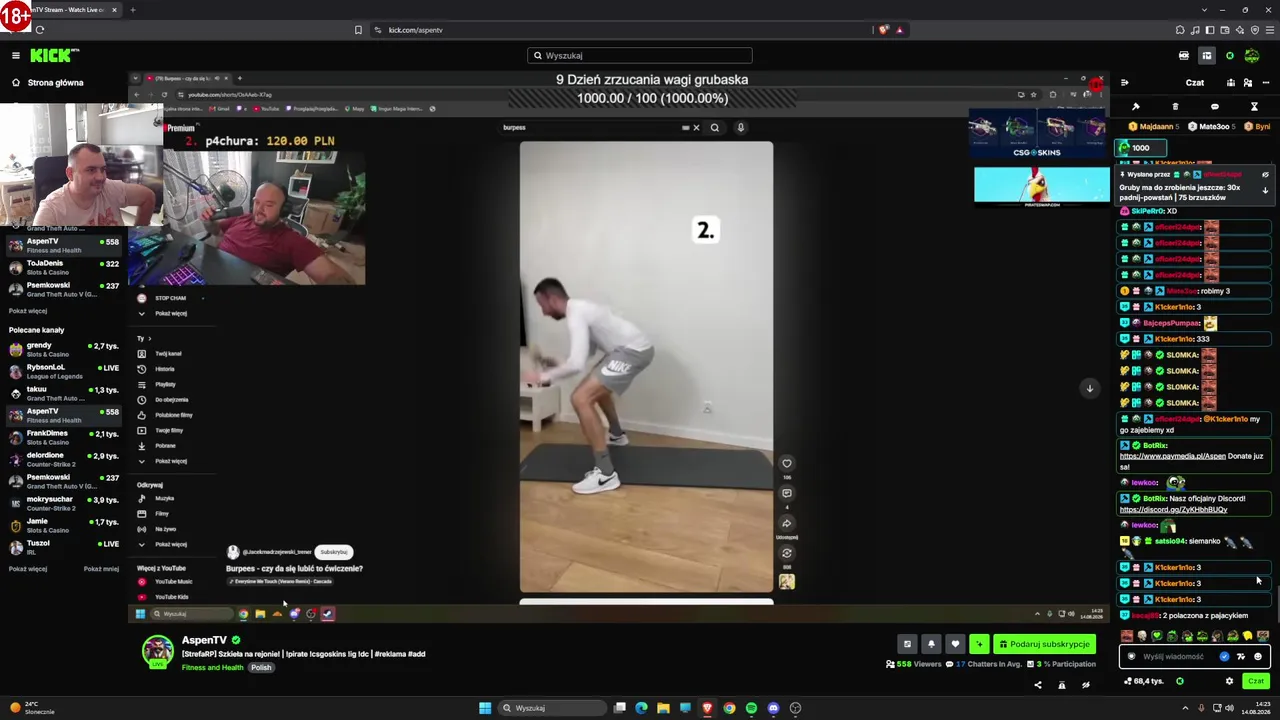Open takuu recommended channel
Screen dimensions: 1280x720
(64, 394)
